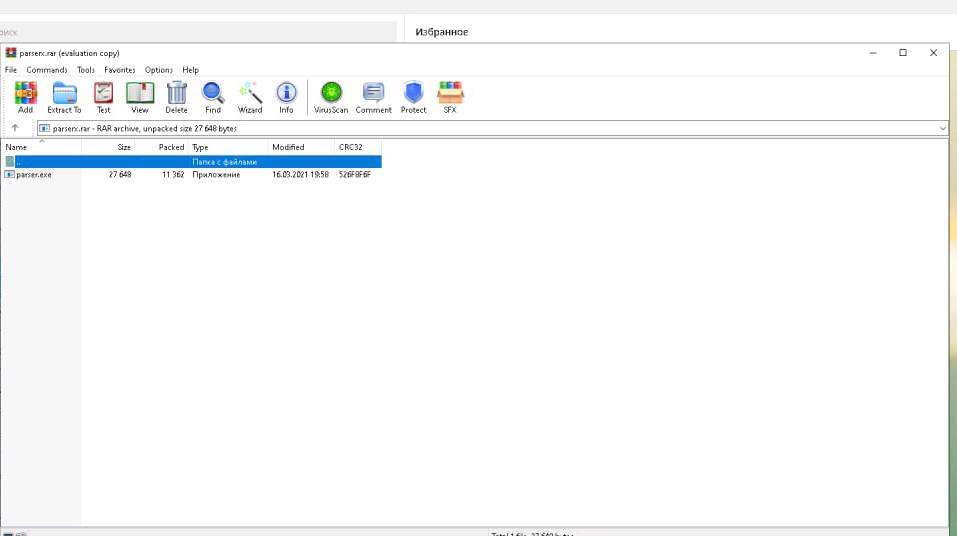The image size is (957, 536).
Task: Click the parent folder icon in list
Action: (x=9, y=162)
